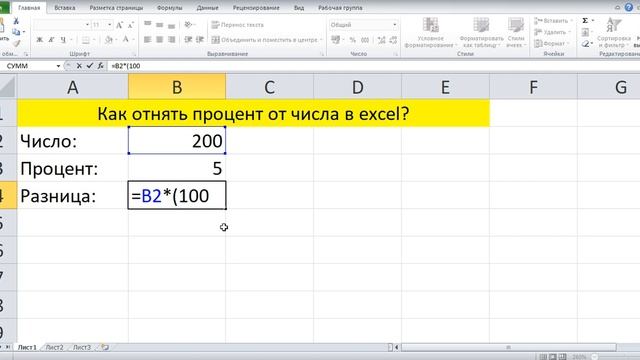Toggle italic К formatting
Image resolution: width=640 pixels, height=360 pixels.
pyautogui.click(x=51, y=40)
